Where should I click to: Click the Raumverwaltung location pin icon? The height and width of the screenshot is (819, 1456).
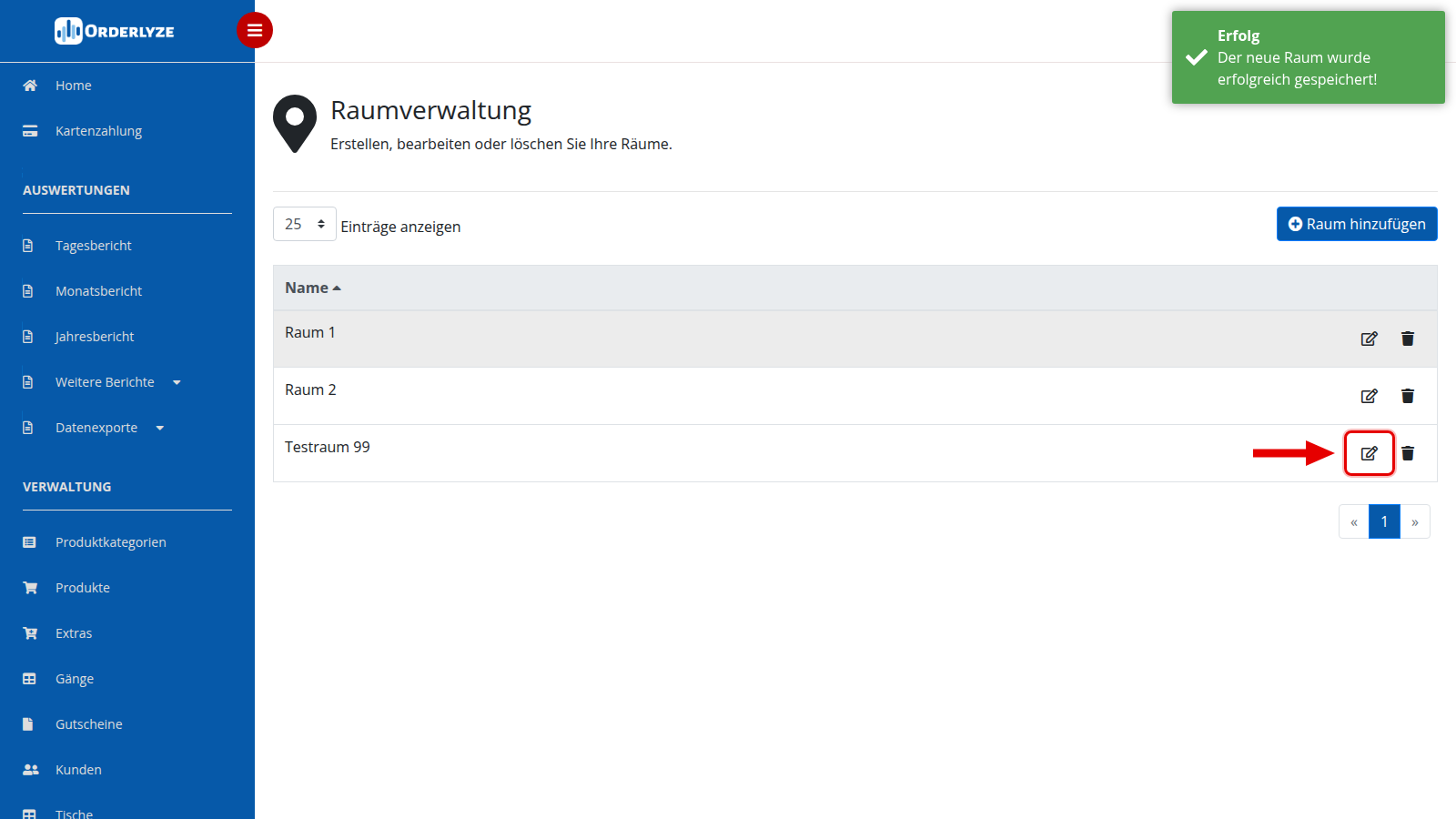click(x=295, y=124)
